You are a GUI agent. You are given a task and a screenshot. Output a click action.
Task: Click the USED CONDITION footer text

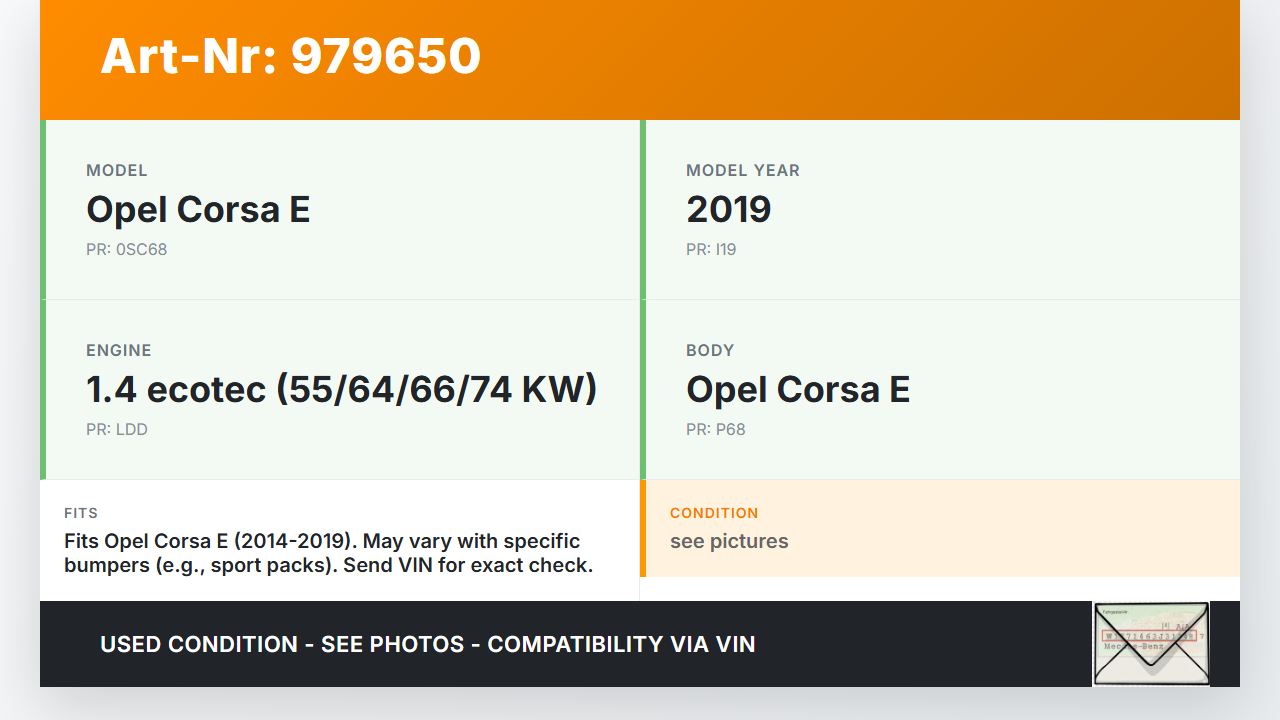pyautogui.click(x=427, y=644)
